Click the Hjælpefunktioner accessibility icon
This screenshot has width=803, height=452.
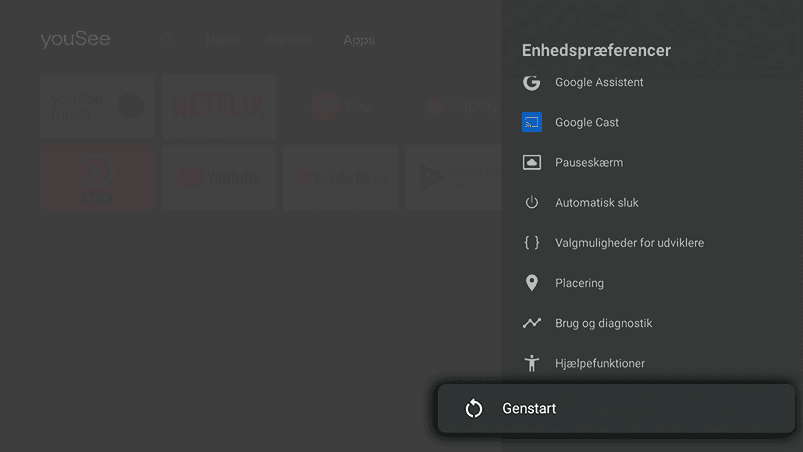click(532, 363)
